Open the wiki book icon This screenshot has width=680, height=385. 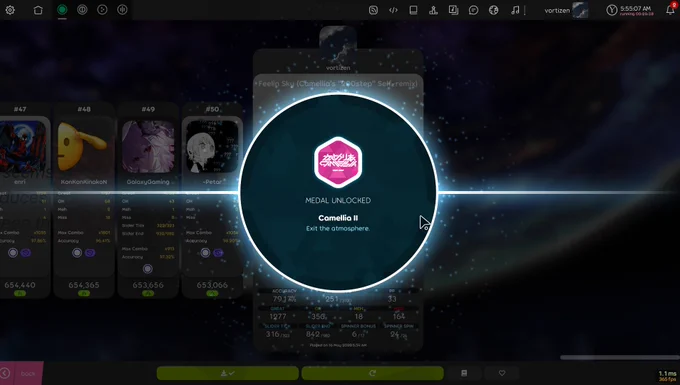413,10
